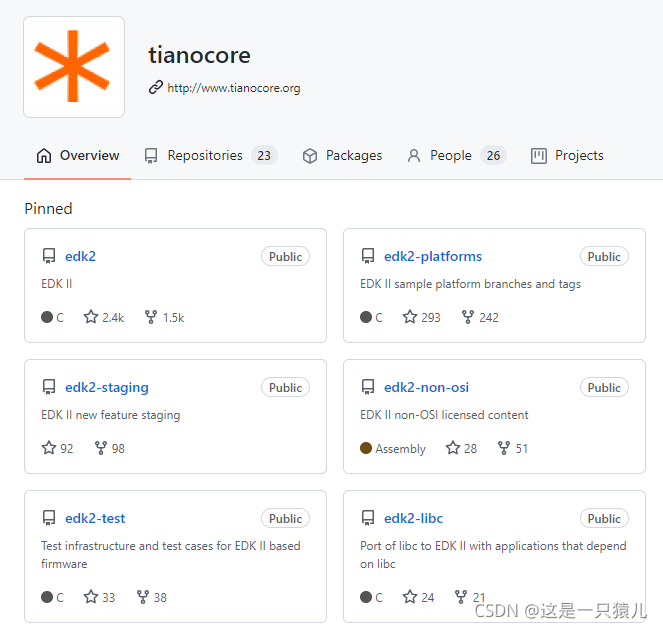Click the repo icon next to edk2-test
Screen dimensions: 663x628
pos(49,518)
